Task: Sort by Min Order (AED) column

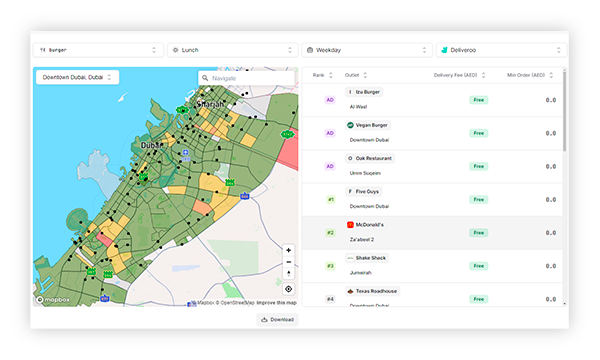Action: [x=530, y=75]
